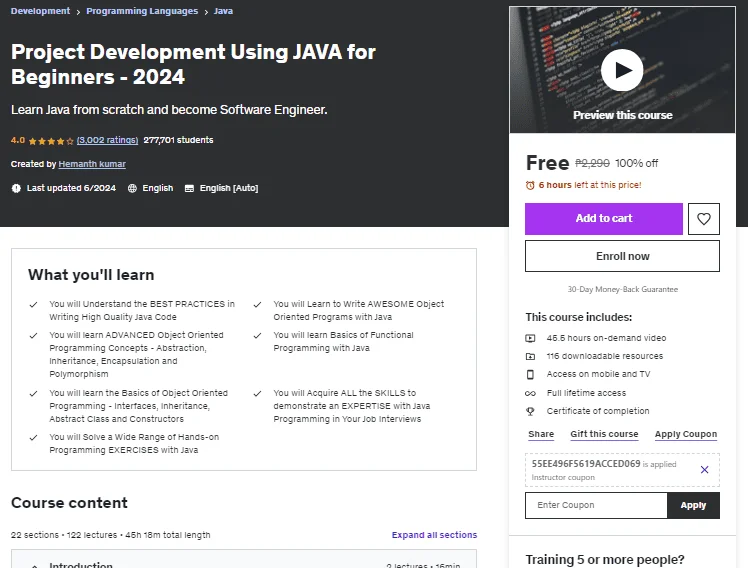Screen dimensions: 748x568
Task: Click the Last updated 6/2024 text
Action: click(71, 188)
